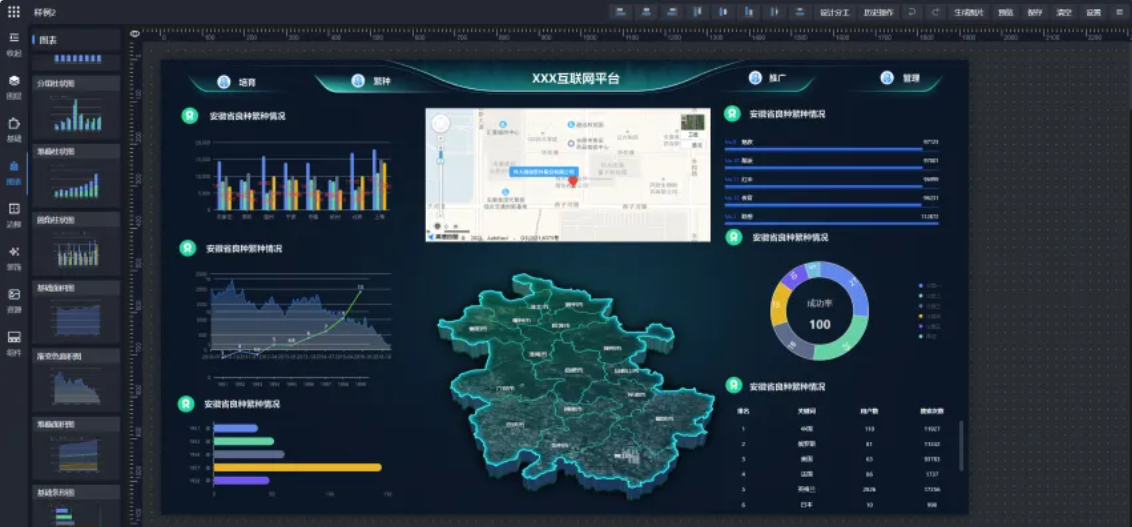Click the fourth toolbar icon, vertical align
The height and width of the screenshot is (527, 1132).
click(x=698, y=12)
